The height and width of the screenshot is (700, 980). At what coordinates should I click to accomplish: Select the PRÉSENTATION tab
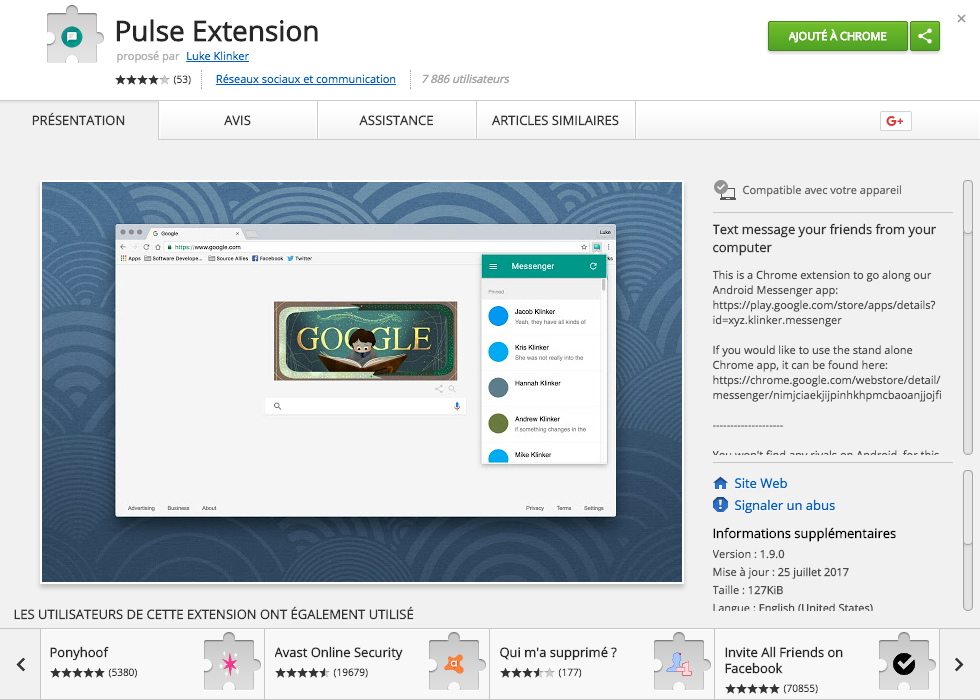click(x=79, y=121)
